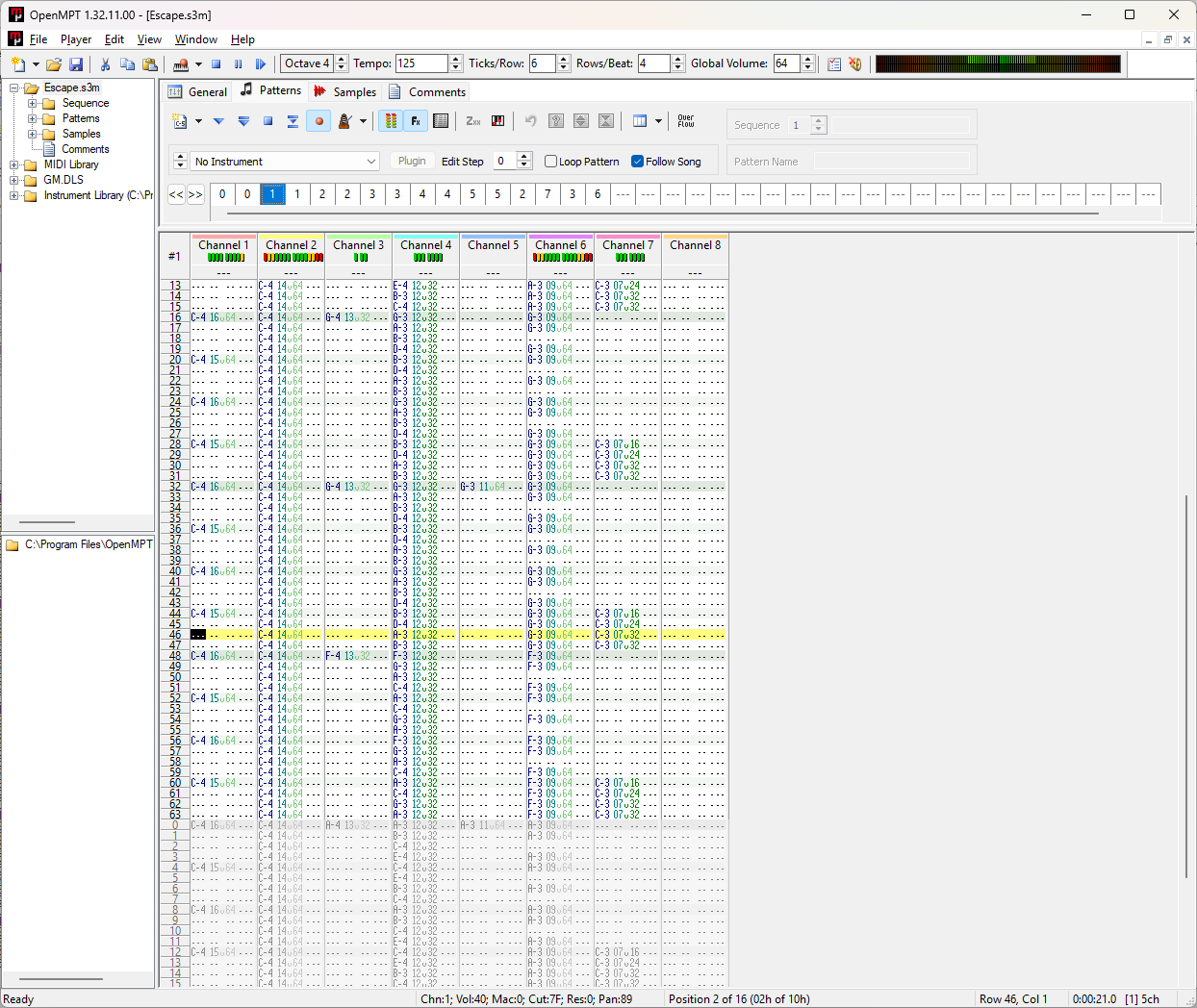Screen dimensions: 1197x1008
Task: Toggle the VU meters icon
Action: pos(391,121)
